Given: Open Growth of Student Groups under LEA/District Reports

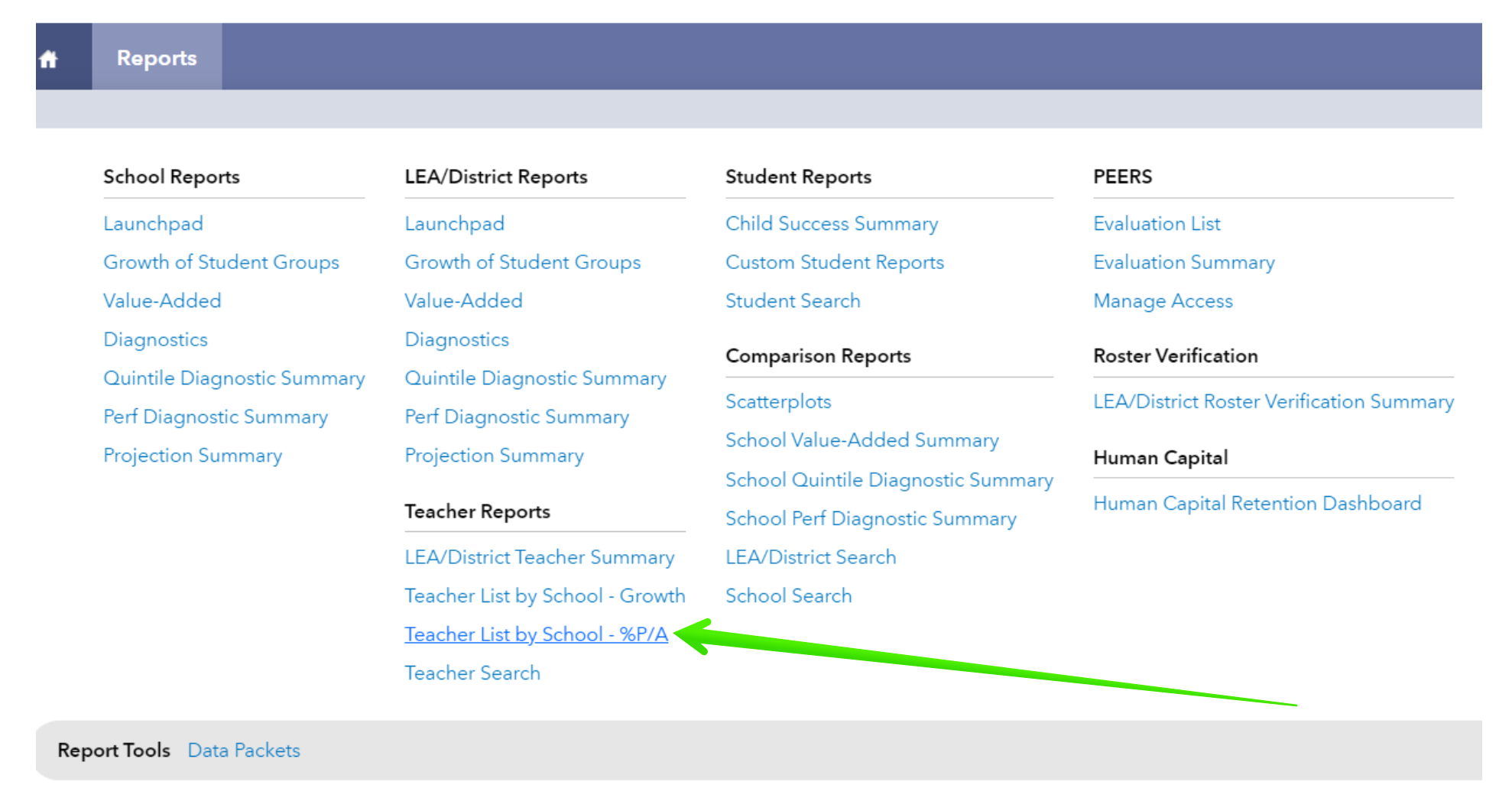Looking at the screenshot, I should [522, 262].
